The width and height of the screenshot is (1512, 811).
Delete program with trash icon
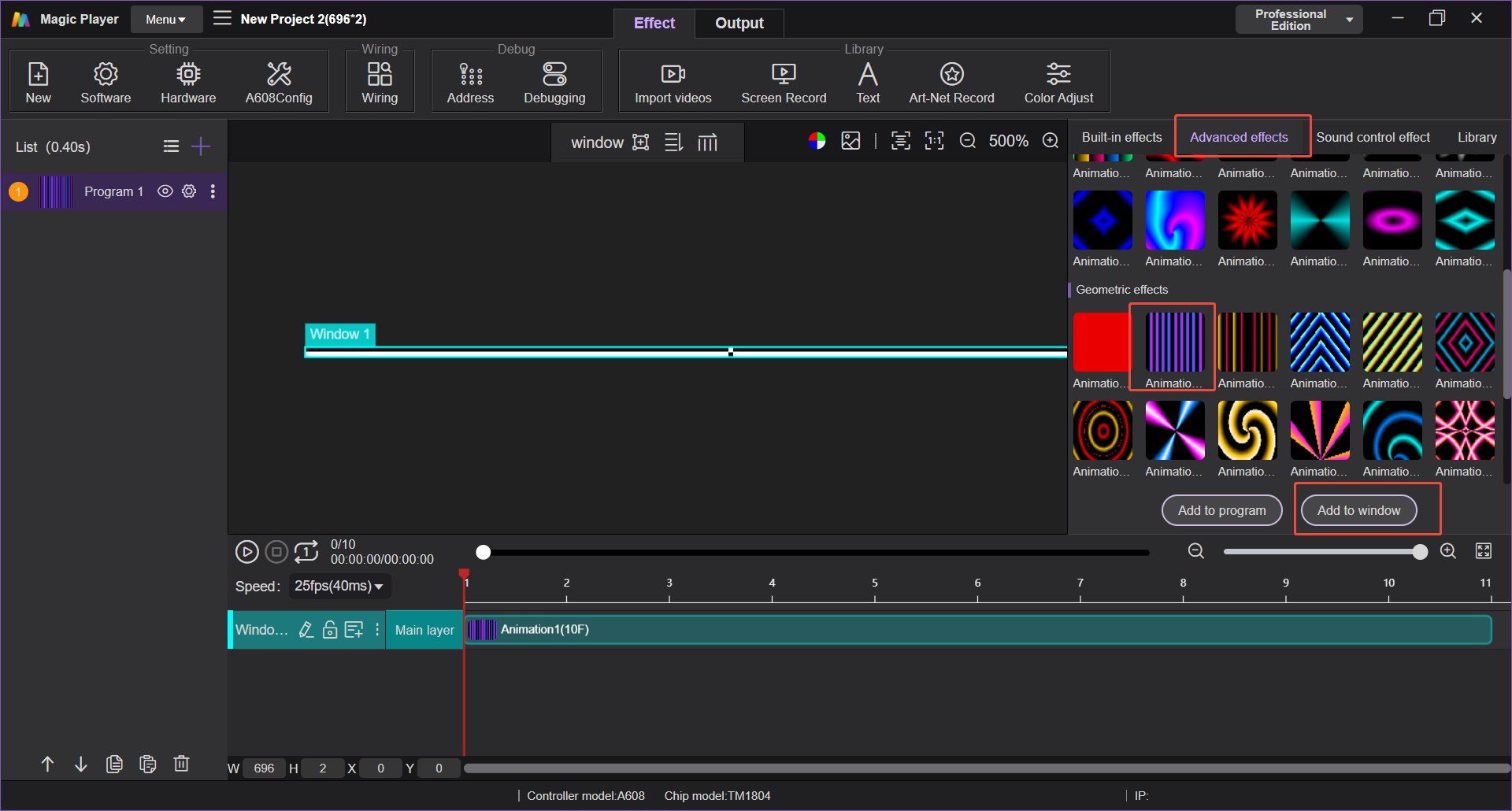pyautogui.click(x=181, y=764)
